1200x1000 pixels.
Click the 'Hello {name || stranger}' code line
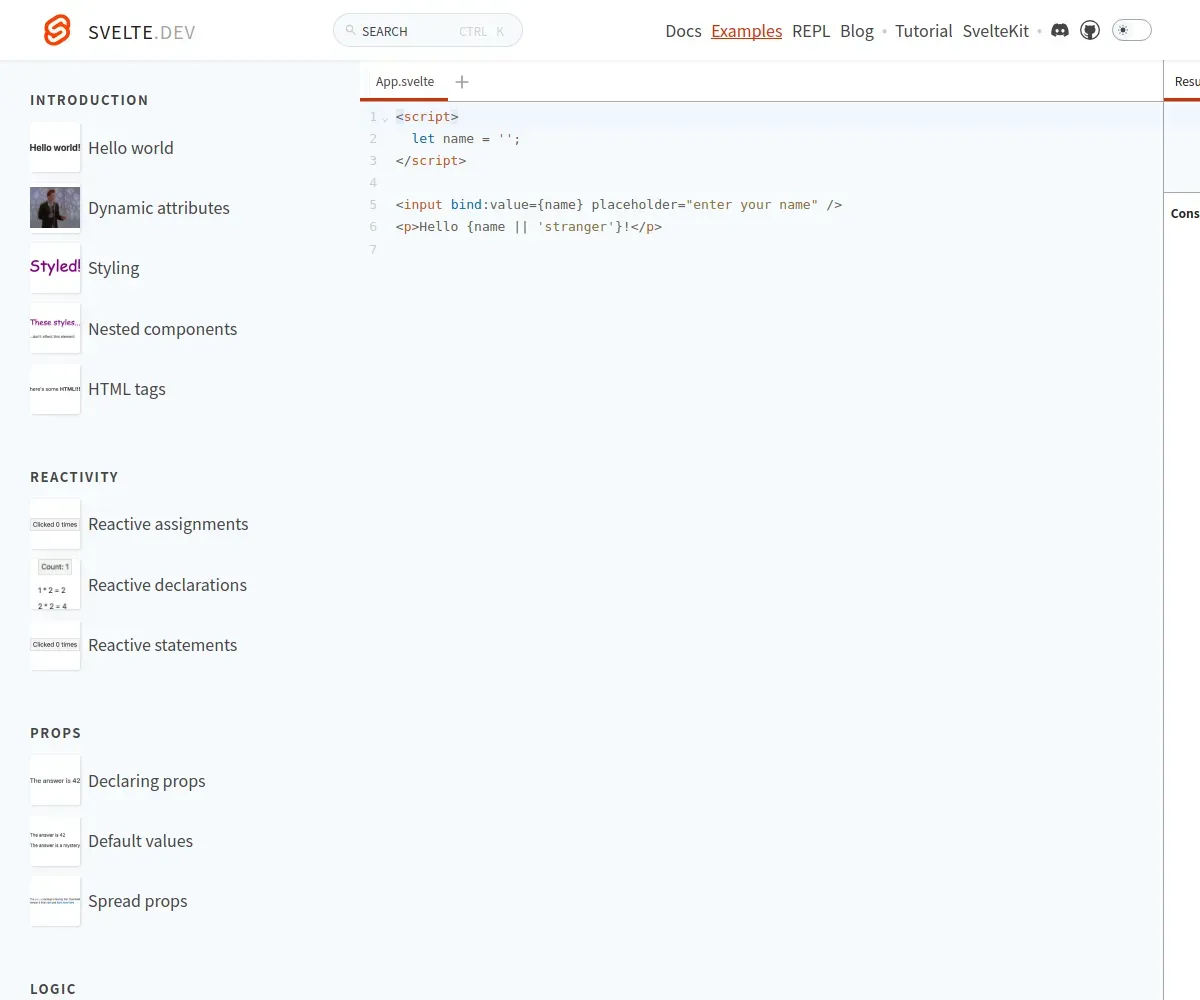pyautogui.click(x=529, y=226)
